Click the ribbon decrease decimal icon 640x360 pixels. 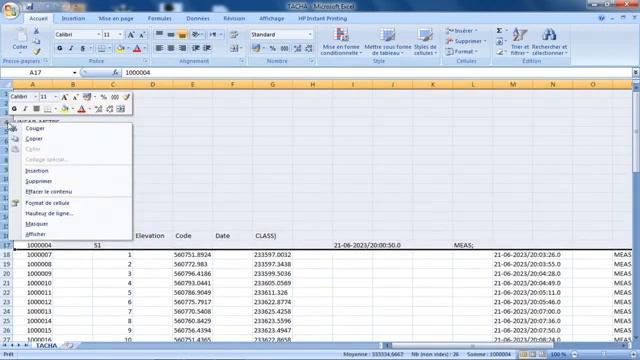tap(309, 49)
